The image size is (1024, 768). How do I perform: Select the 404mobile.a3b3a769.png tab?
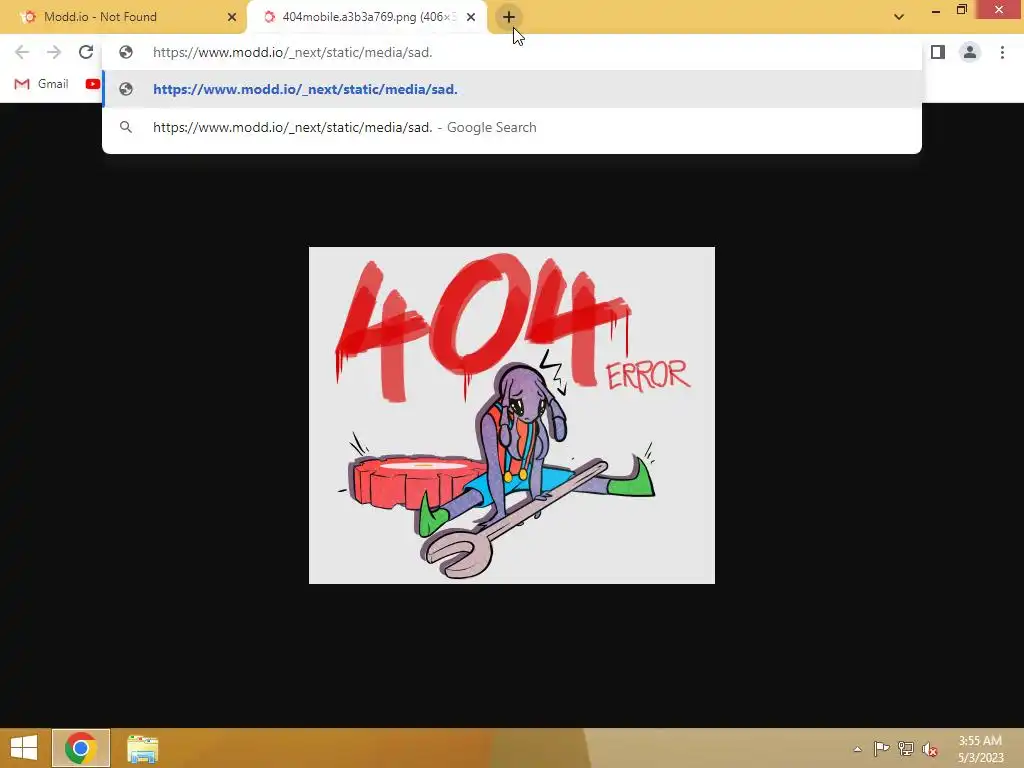(x=368, y=17)
